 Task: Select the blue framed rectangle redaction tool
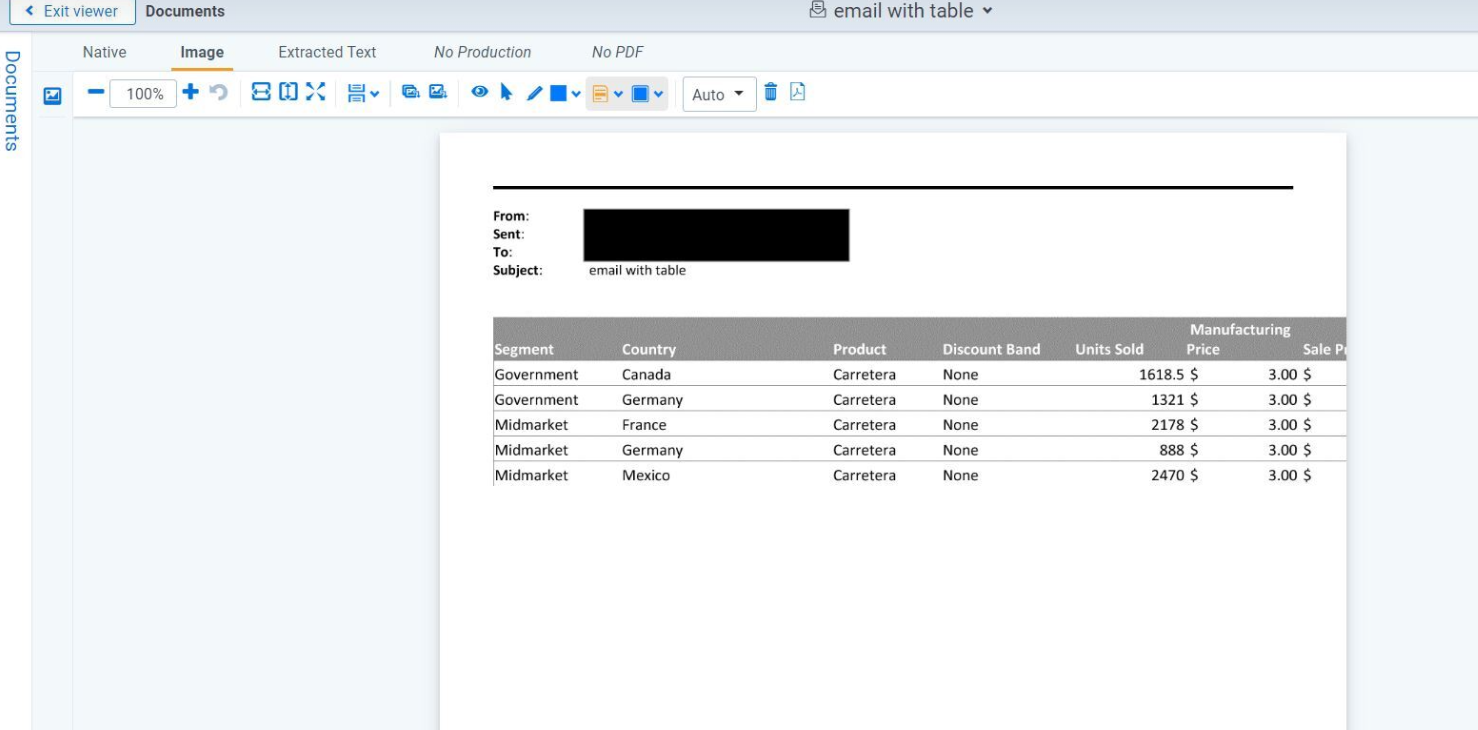pos(640,94)
